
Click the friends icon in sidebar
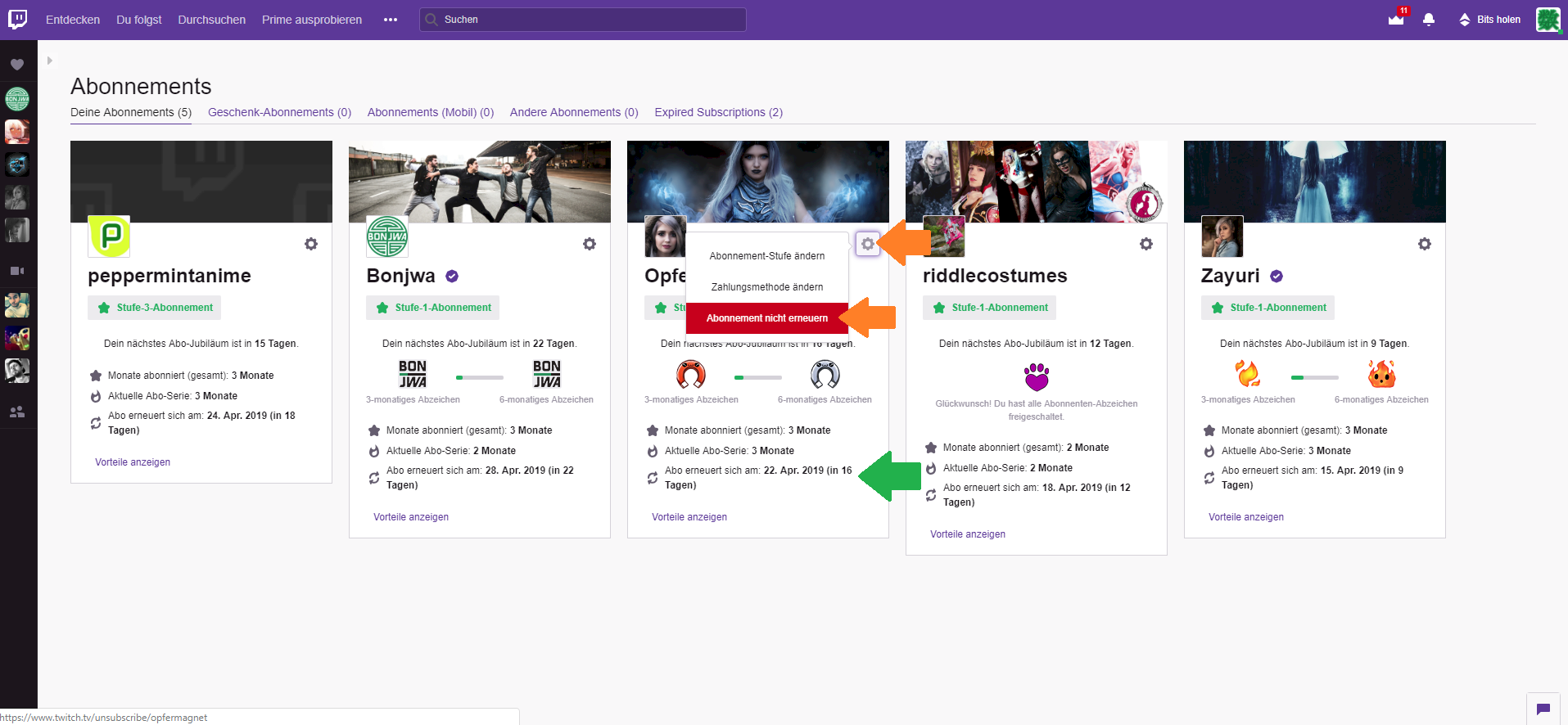click(17, 412)
